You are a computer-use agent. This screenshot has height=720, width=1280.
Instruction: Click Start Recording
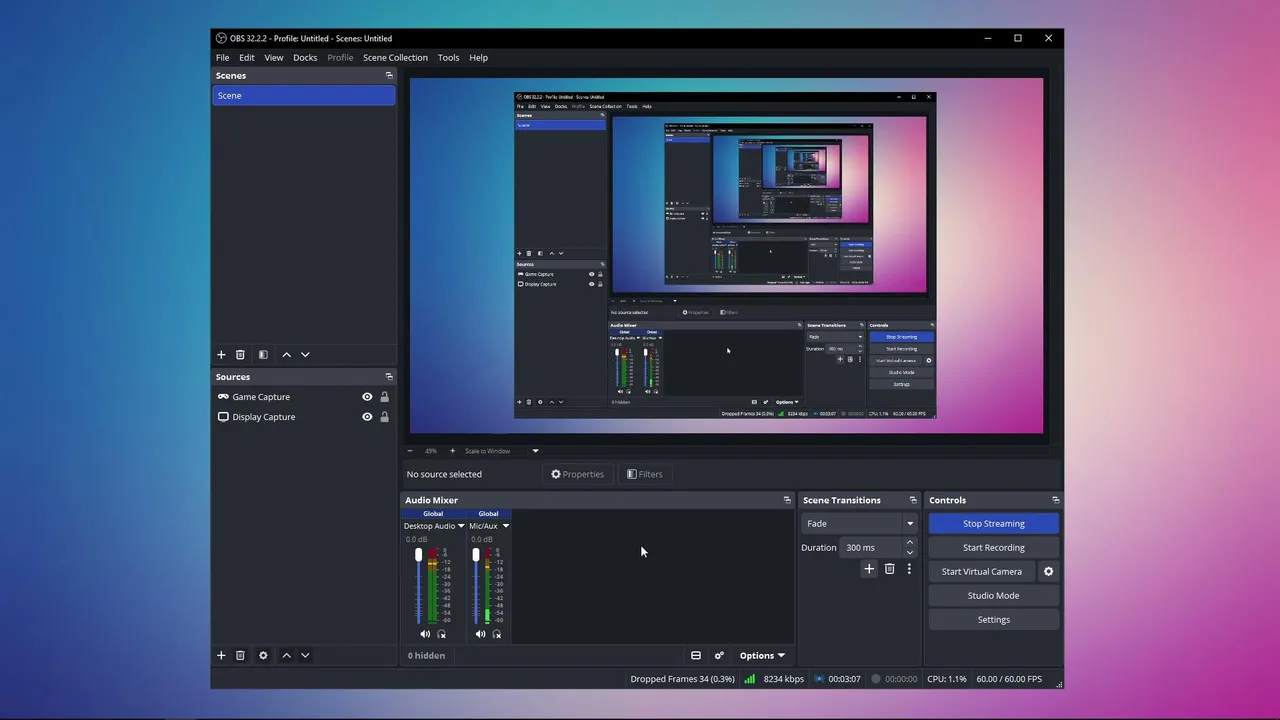(993, 548)
